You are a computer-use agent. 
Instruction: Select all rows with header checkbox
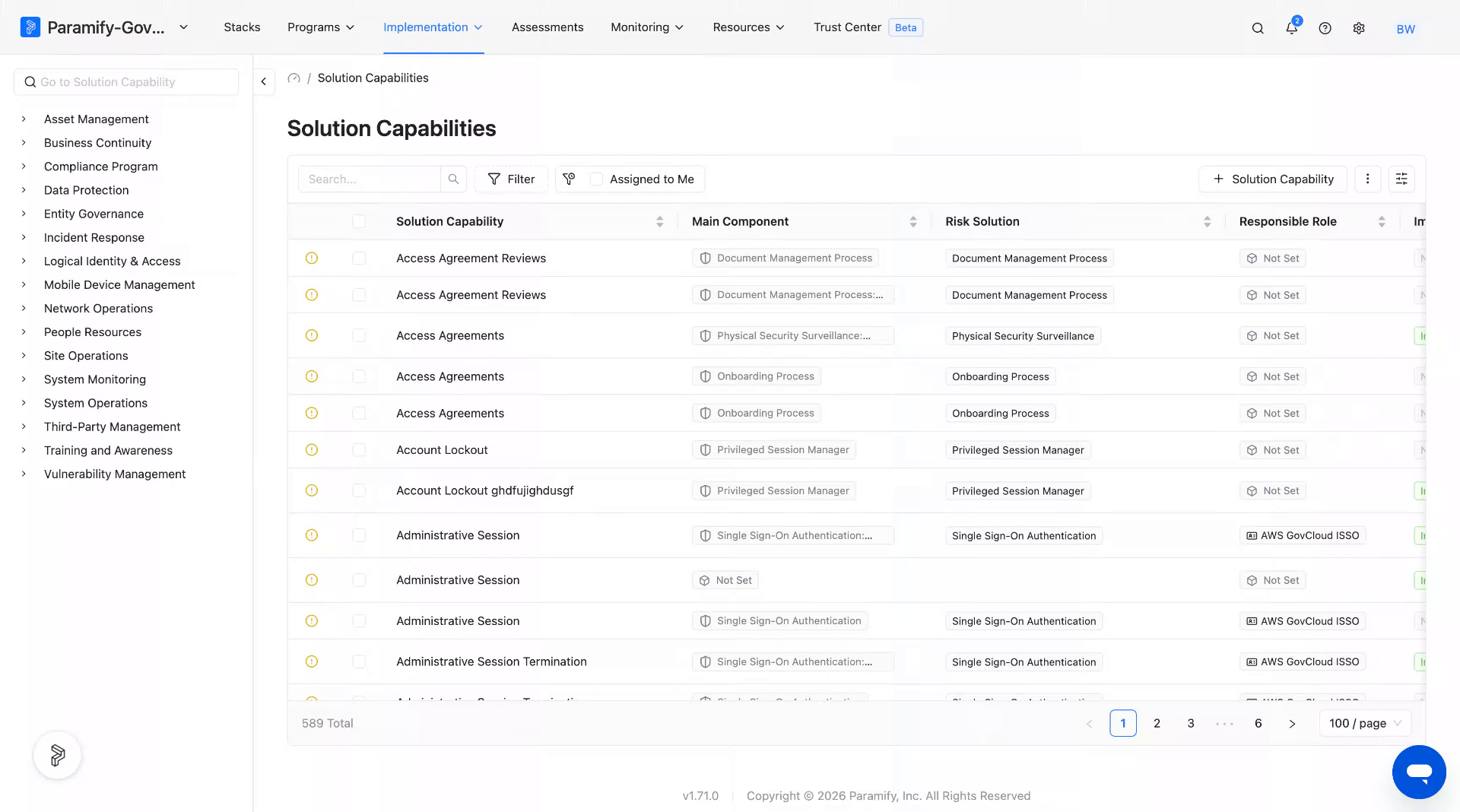coord(359,221)
